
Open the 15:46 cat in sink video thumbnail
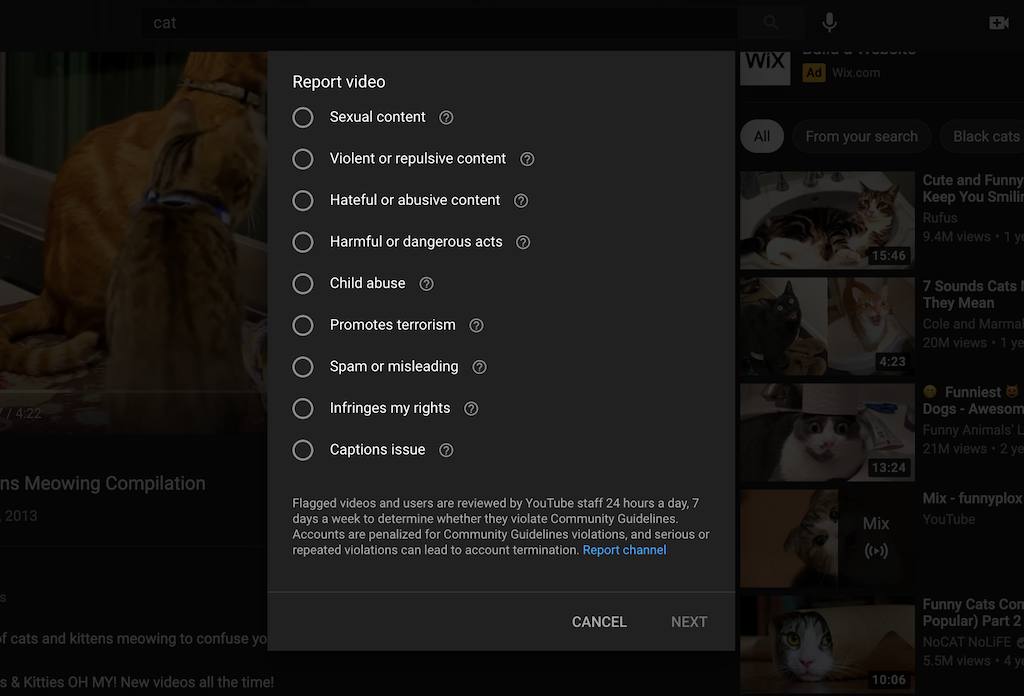click(827, 220)
